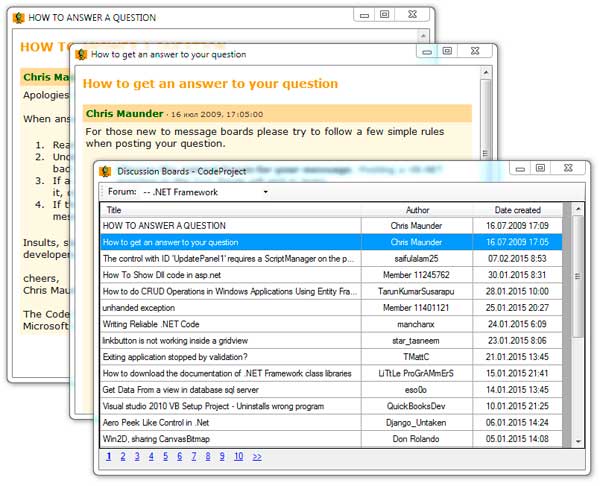Click scroll up arrow in 'How to get an answer' window

click(x=486, y=72)
